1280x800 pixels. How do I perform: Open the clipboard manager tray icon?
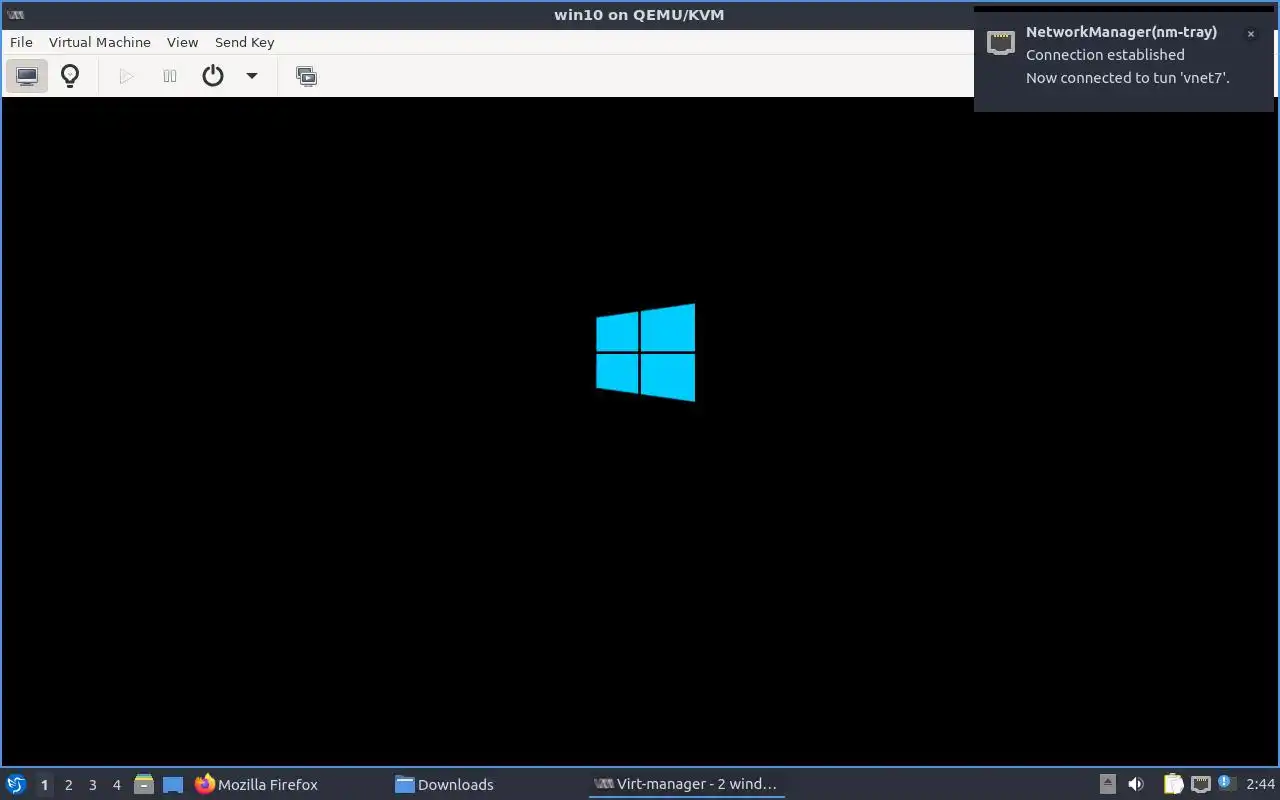1173,784
